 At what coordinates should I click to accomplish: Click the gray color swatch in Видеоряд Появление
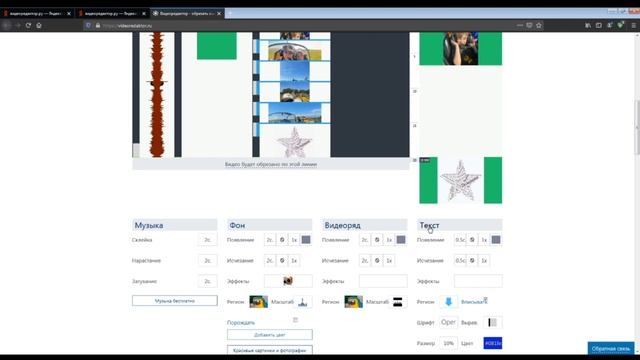[x=401, y=240]
